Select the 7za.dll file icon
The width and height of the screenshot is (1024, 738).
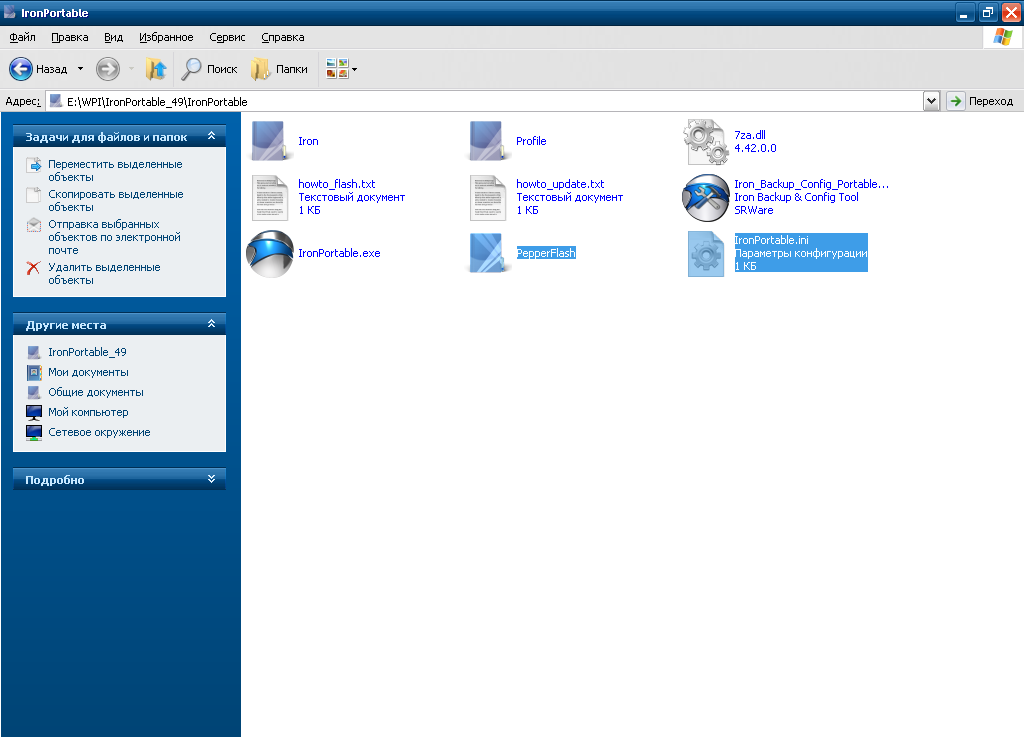706,141
